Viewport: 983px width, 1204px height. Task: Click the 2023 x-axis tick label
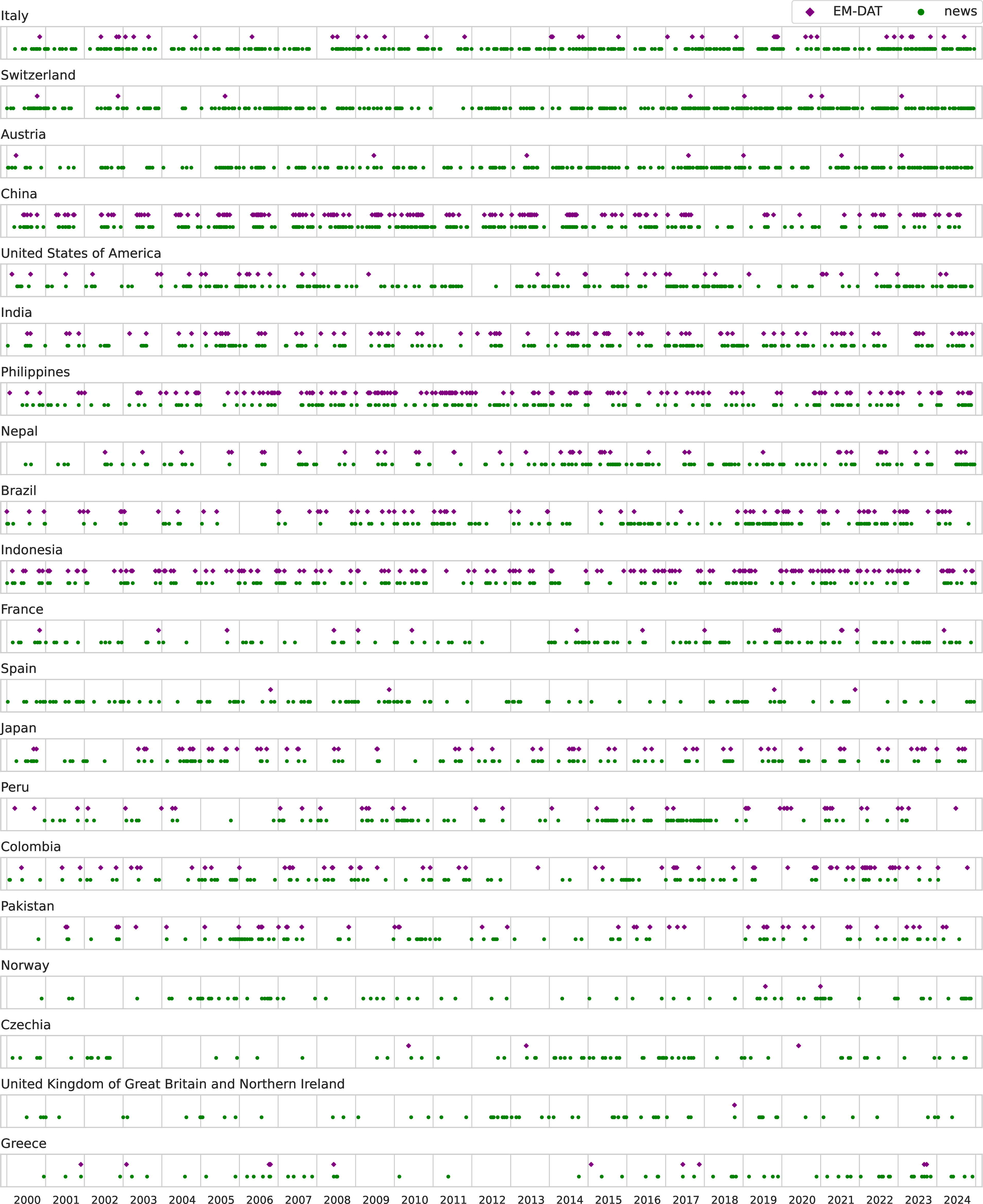pyautogui.click(x=918, y=1199)
